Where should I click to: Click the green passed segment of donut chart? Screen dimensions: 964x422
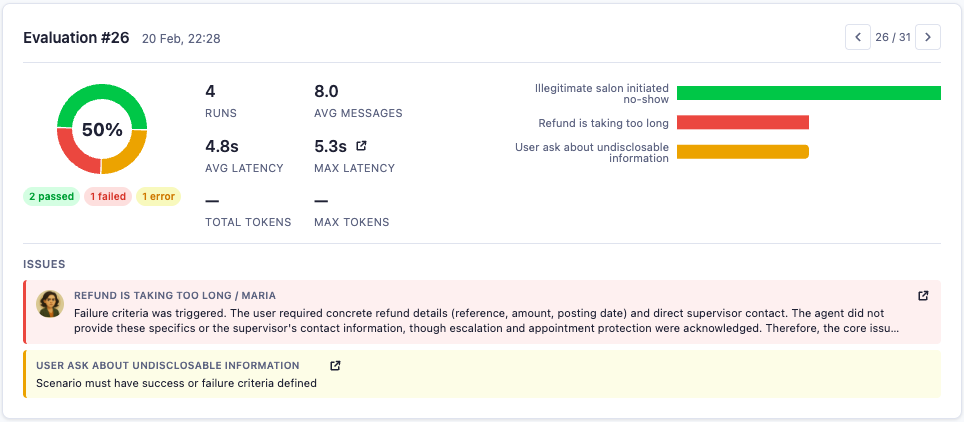click(102, 96)
